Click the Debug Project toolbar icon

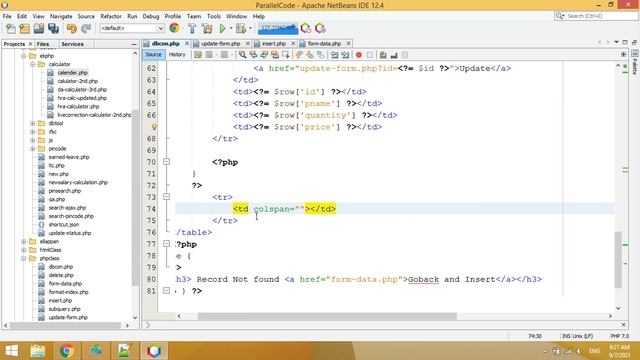point(241,28)
